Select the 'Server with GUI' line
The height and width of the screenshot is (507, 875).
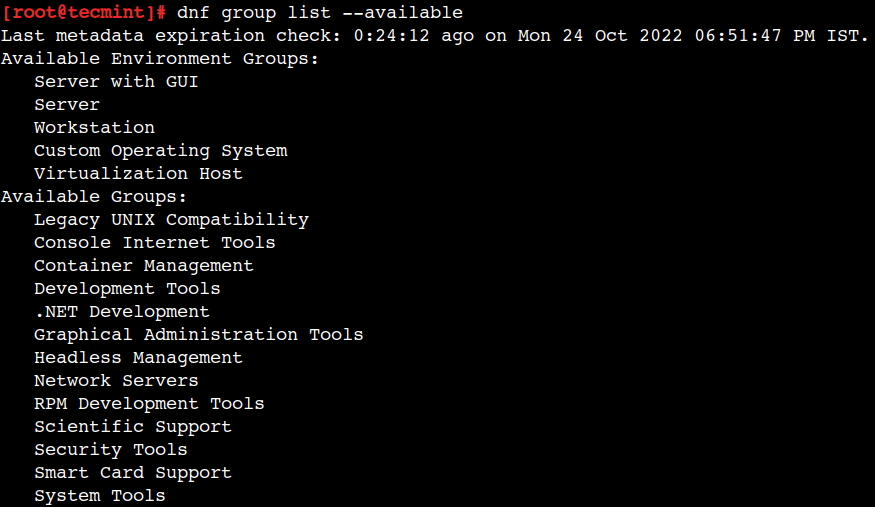[x=116, y=81]
